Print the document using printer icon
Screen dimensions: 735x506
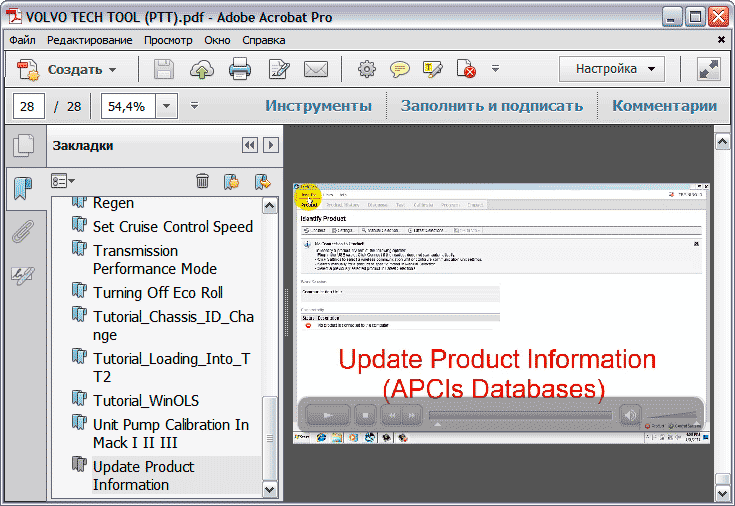[240, 70]
